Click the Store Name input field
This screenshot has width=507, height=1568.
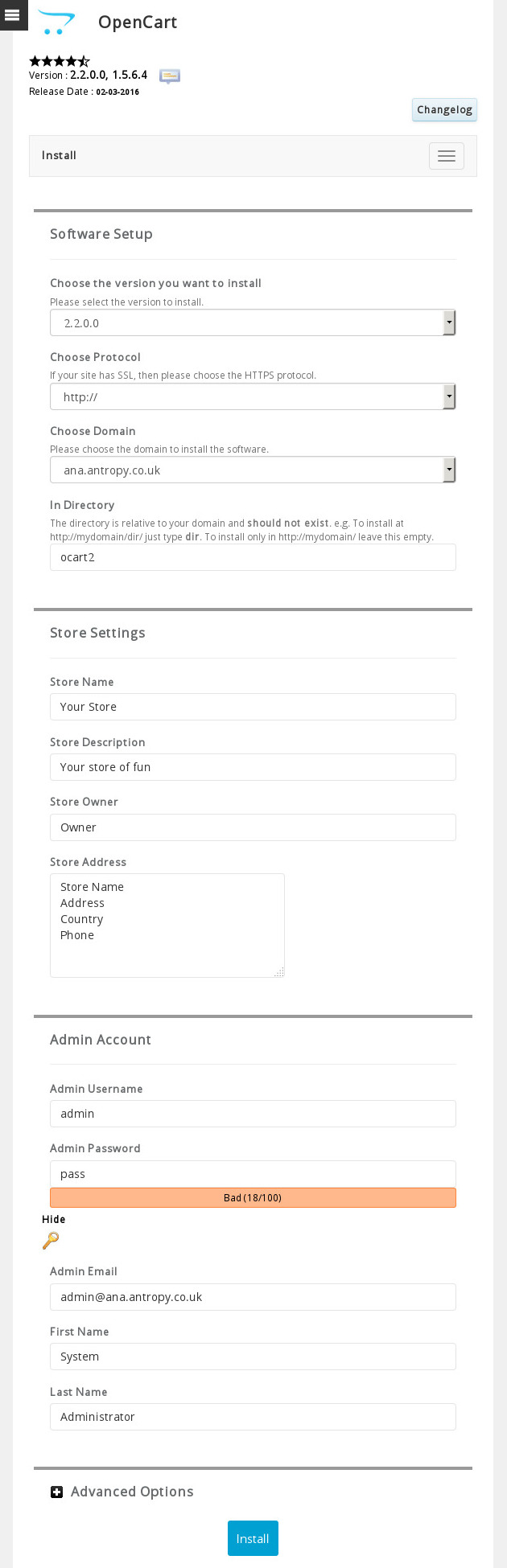(253, 707)
